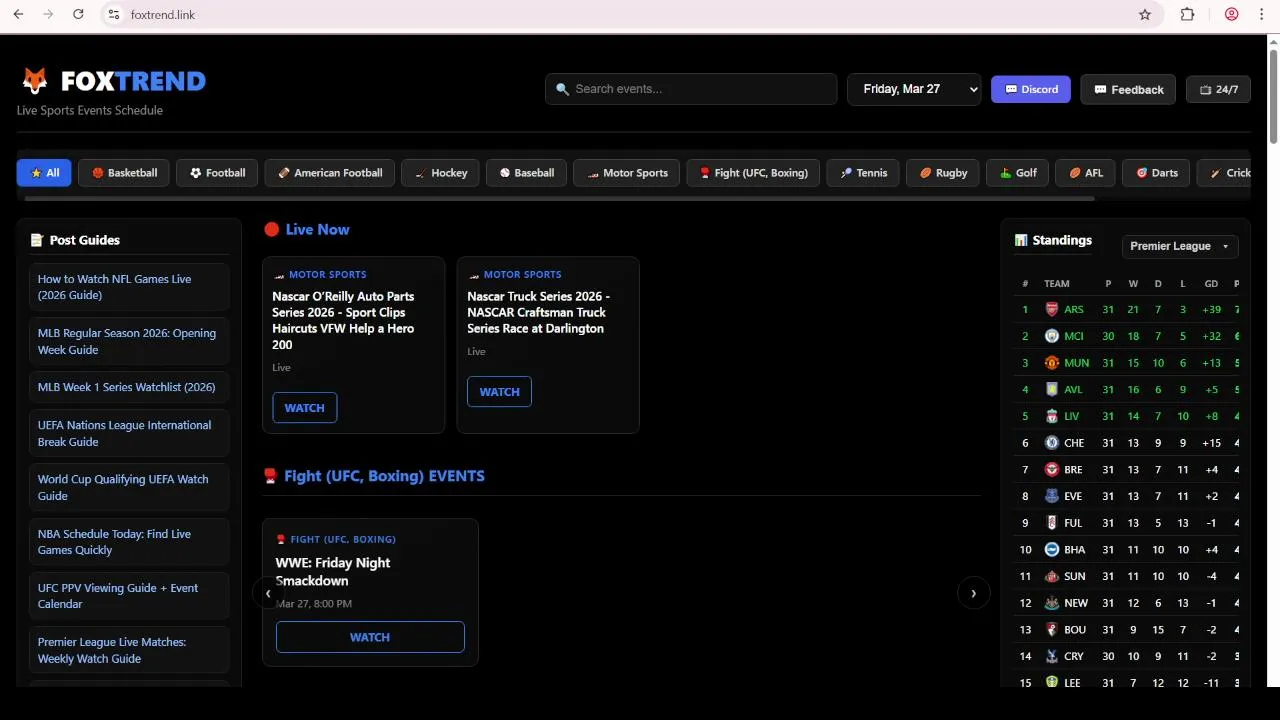The width and height of the screenshot is (1280, 720).
Task: Click the Bournemouth crest in standings
Action: click(x=1052, y=630)
